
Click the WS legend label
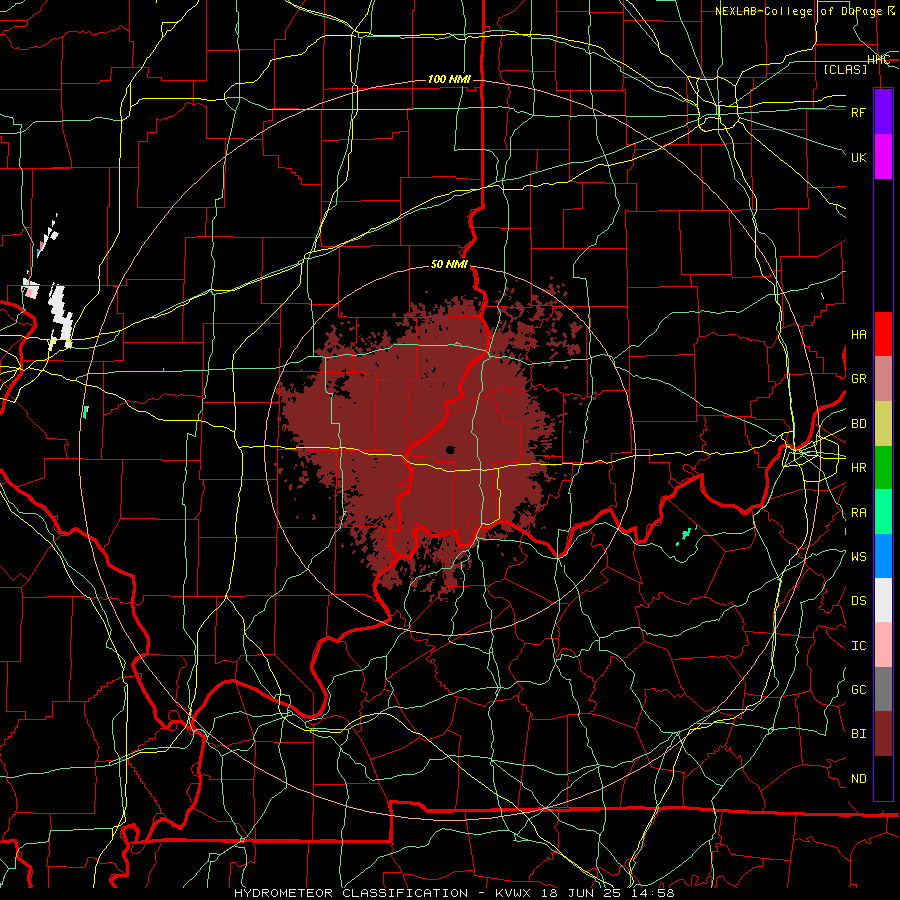click(x=858, y=557)
